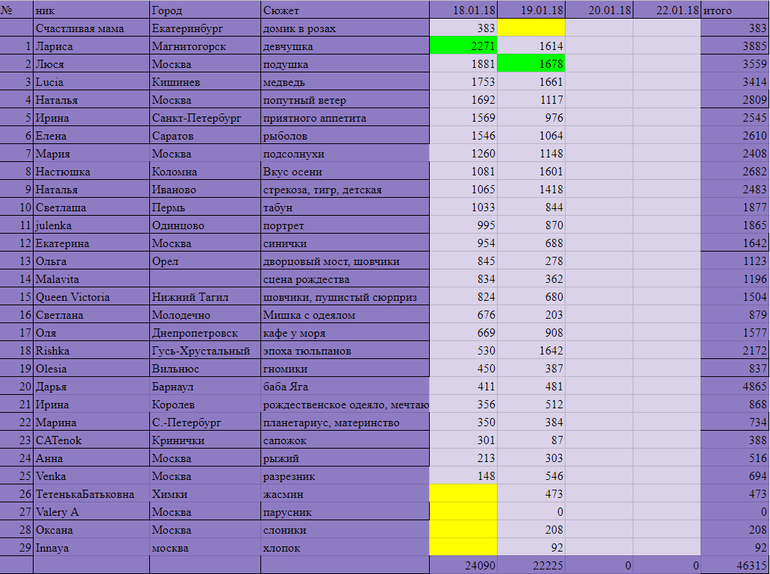
Task: Select the 18.01.18 date header
Action: [463, 10]
